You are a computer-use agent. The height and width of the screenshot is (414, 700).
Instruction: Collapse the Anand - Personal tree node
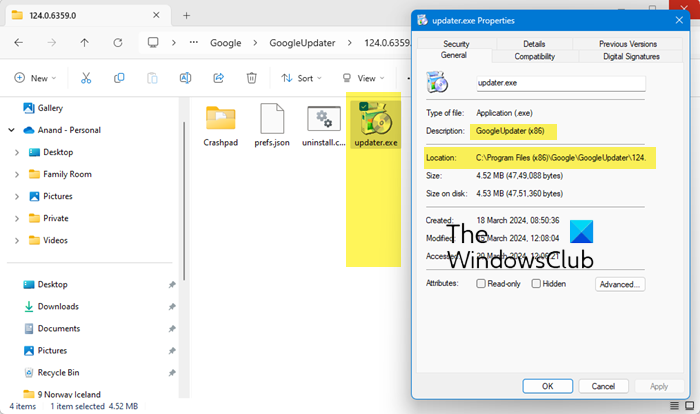point(12,130)
